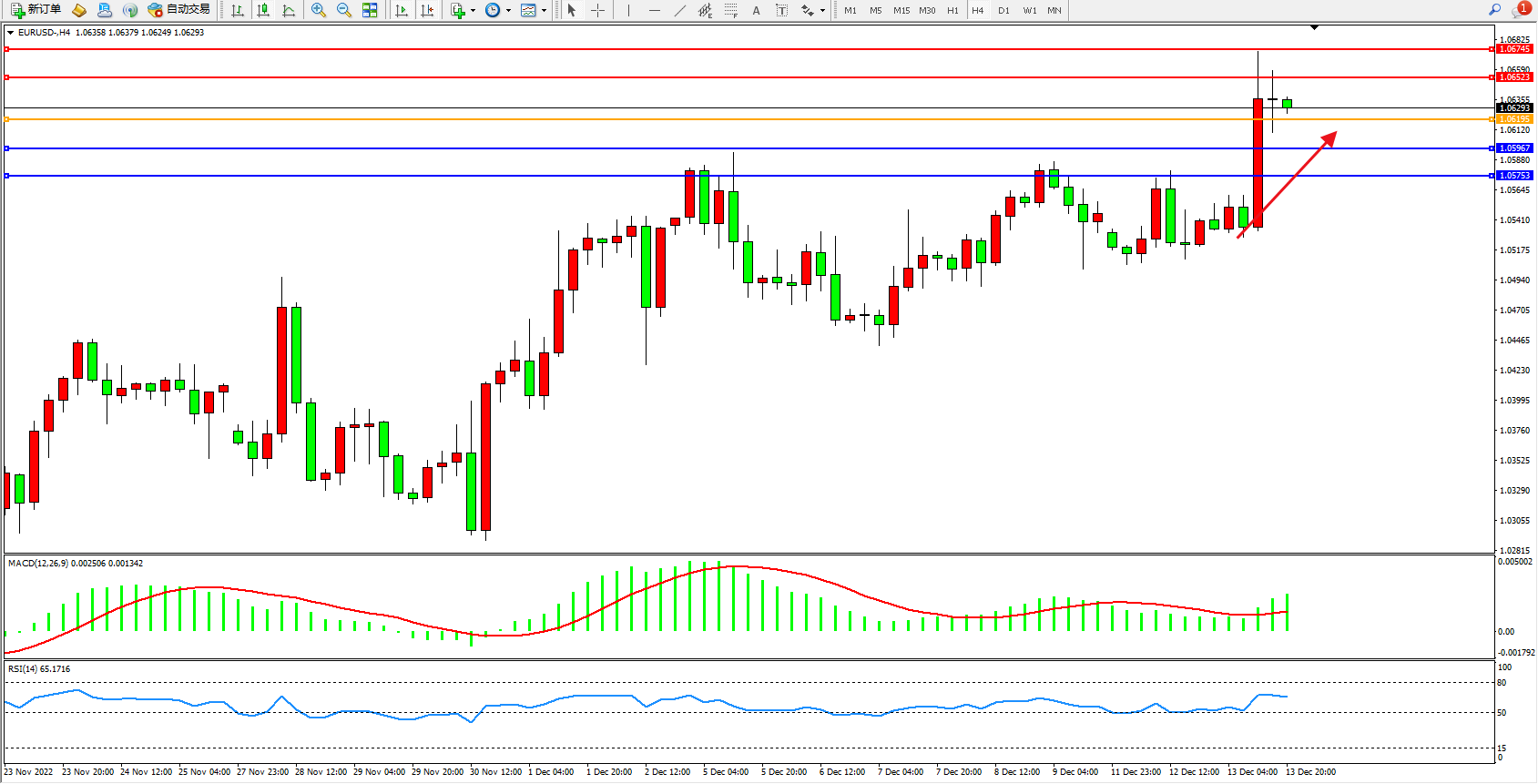Open the indicators list dropdown arrow
Image resolution: width=1538 pixels, height=784 pixels.
tap(473, 11)
